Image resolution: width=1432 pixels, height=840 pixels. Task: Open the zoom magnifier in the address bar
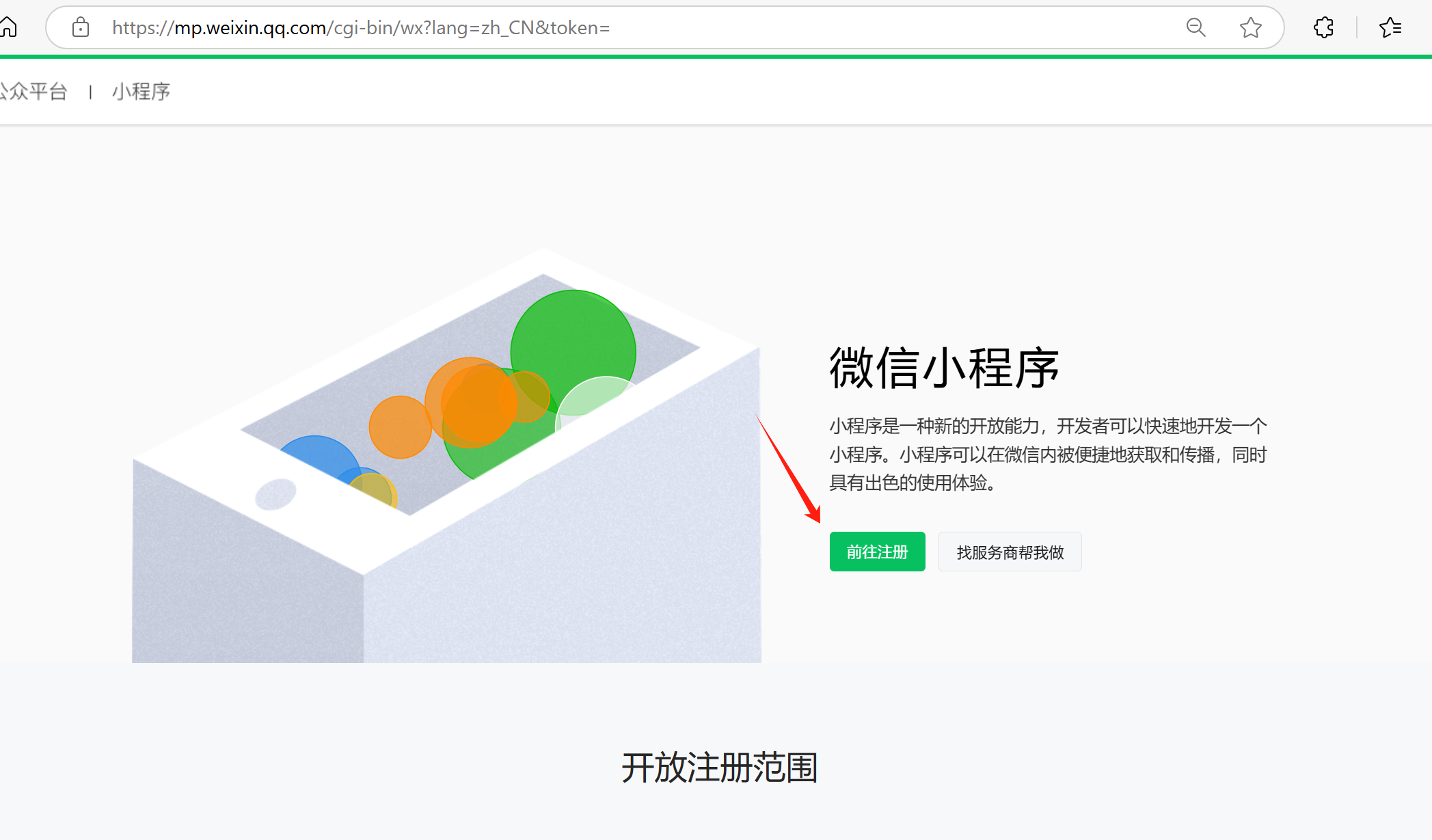click(1195, 27)
